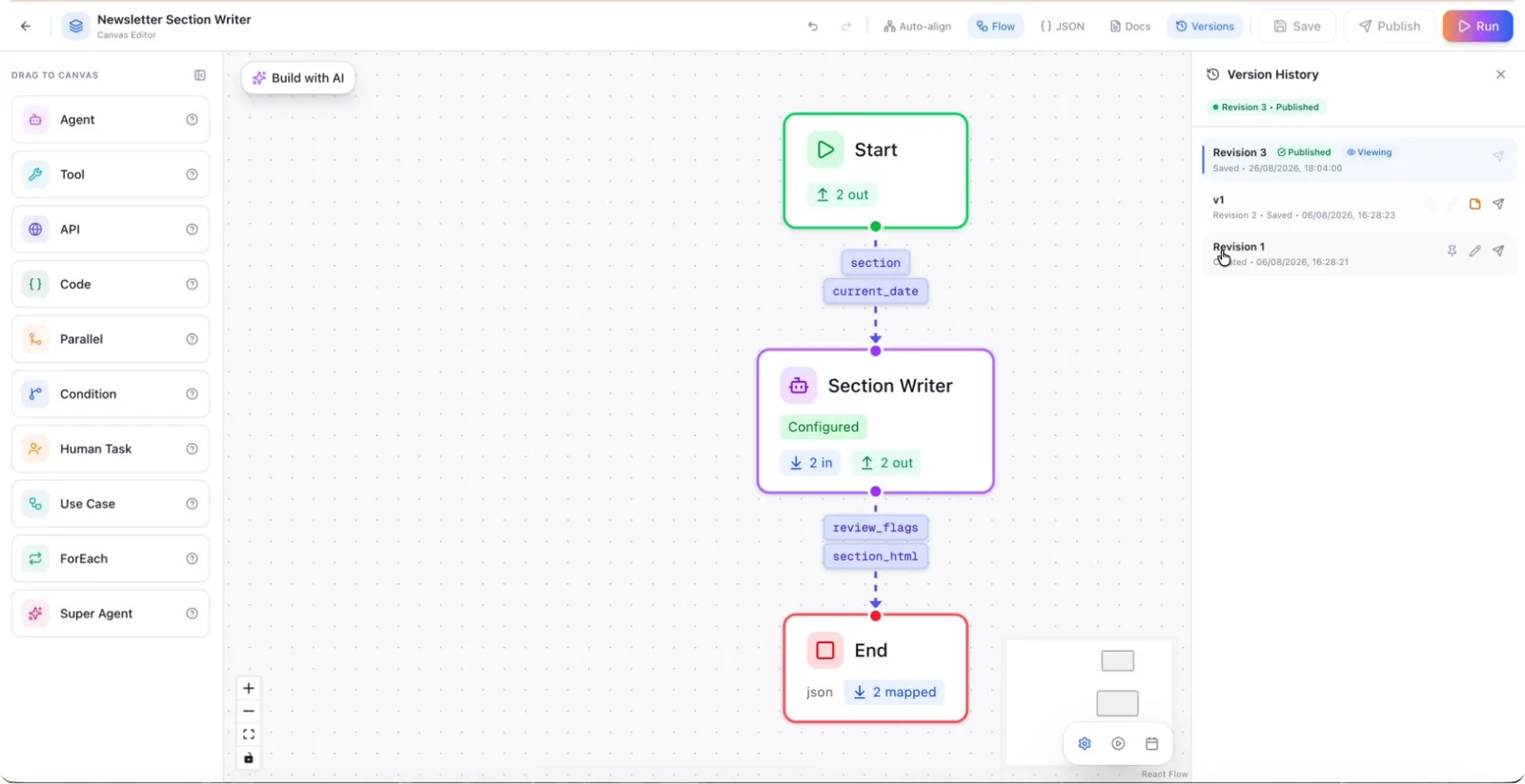Collapse the Drag to Canvas sidebar

coord(200,75)
